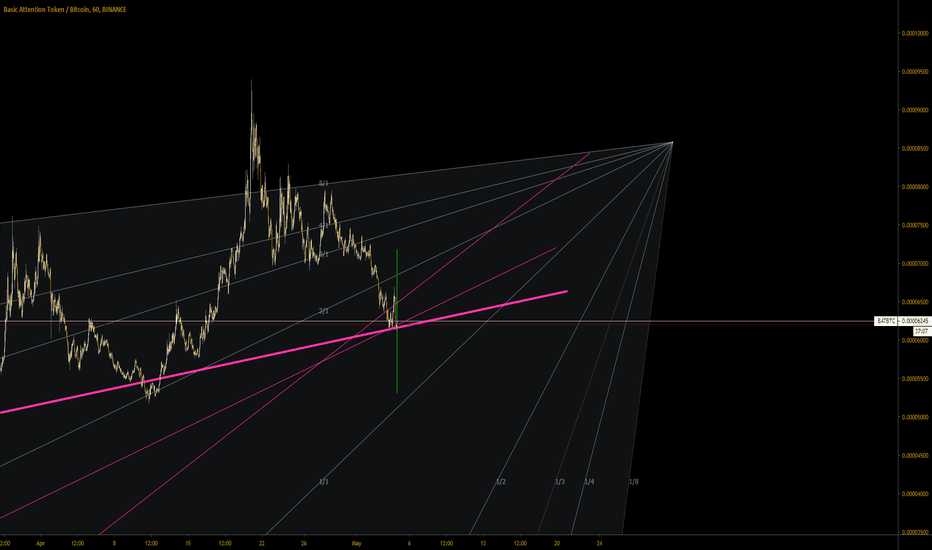This screenshot has height=550, width=932.
Task: Click the 0.00007000 price axis label
Action: click(x=915, y=263)
